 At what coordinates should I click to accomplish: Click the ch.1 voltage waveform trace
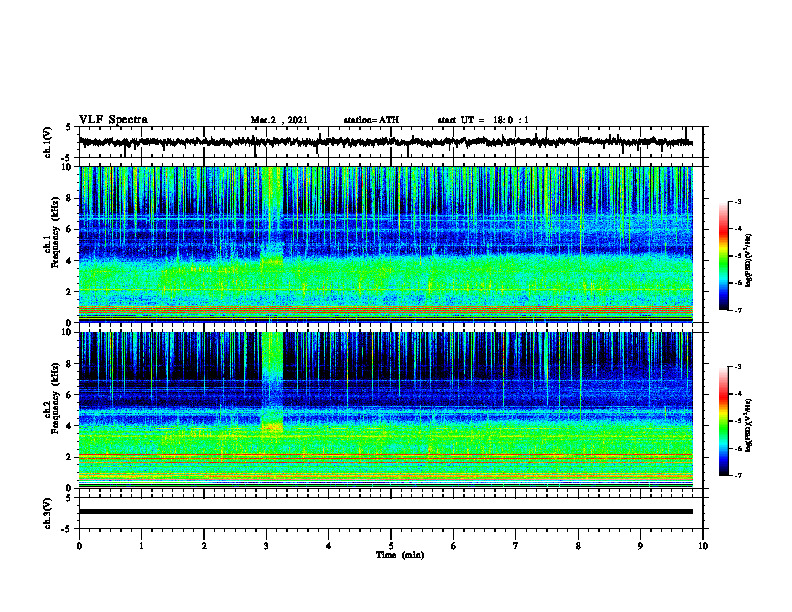tap(385, 142)
